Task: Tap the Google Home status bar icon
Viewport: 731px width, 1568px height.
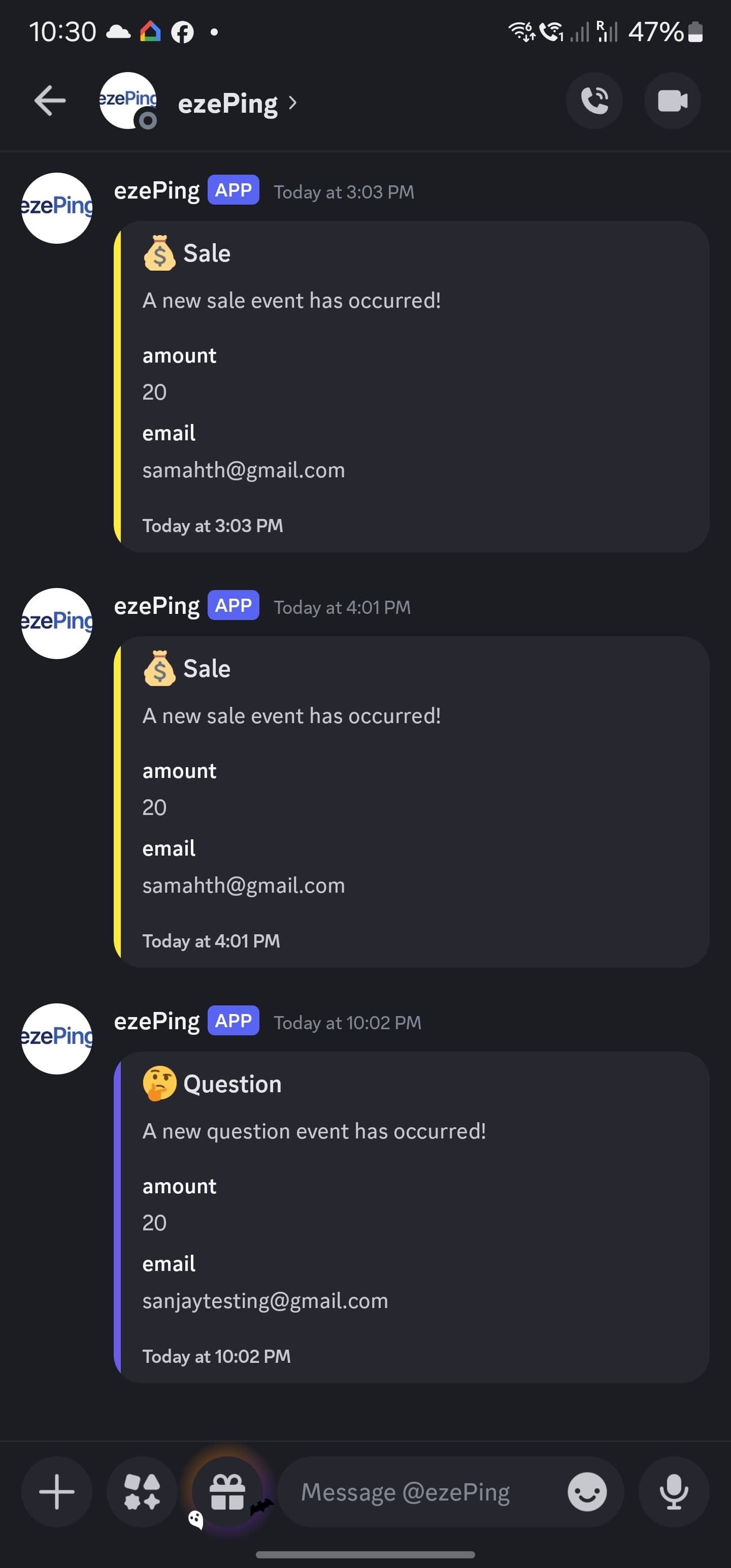Action: click(150, 31)
